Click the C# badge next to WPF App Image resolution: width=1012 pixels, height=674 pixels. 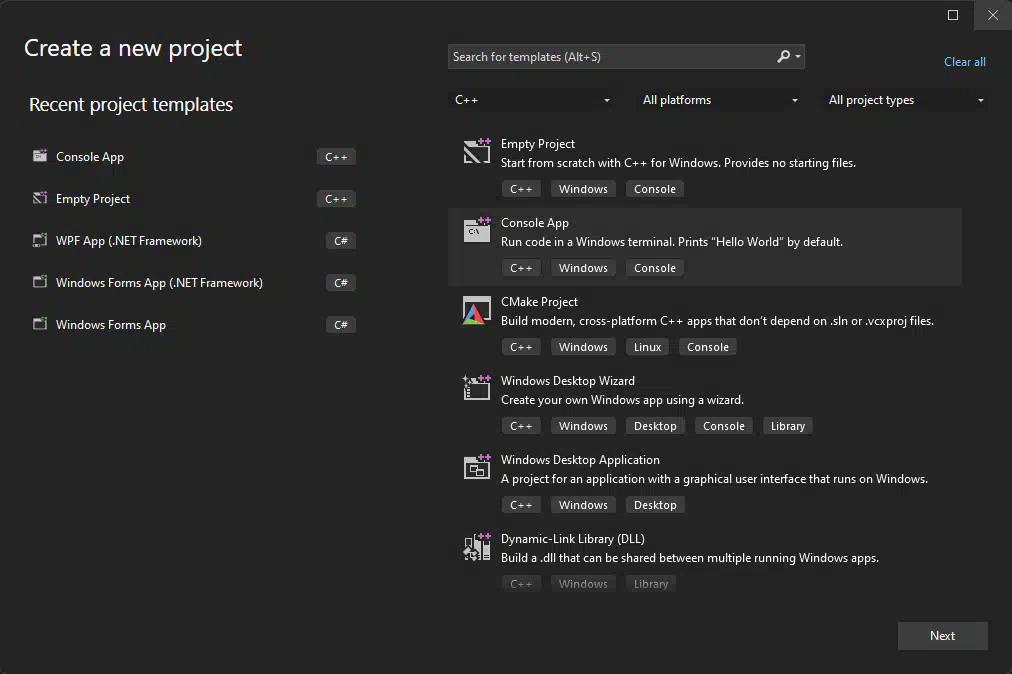[341, 241]
